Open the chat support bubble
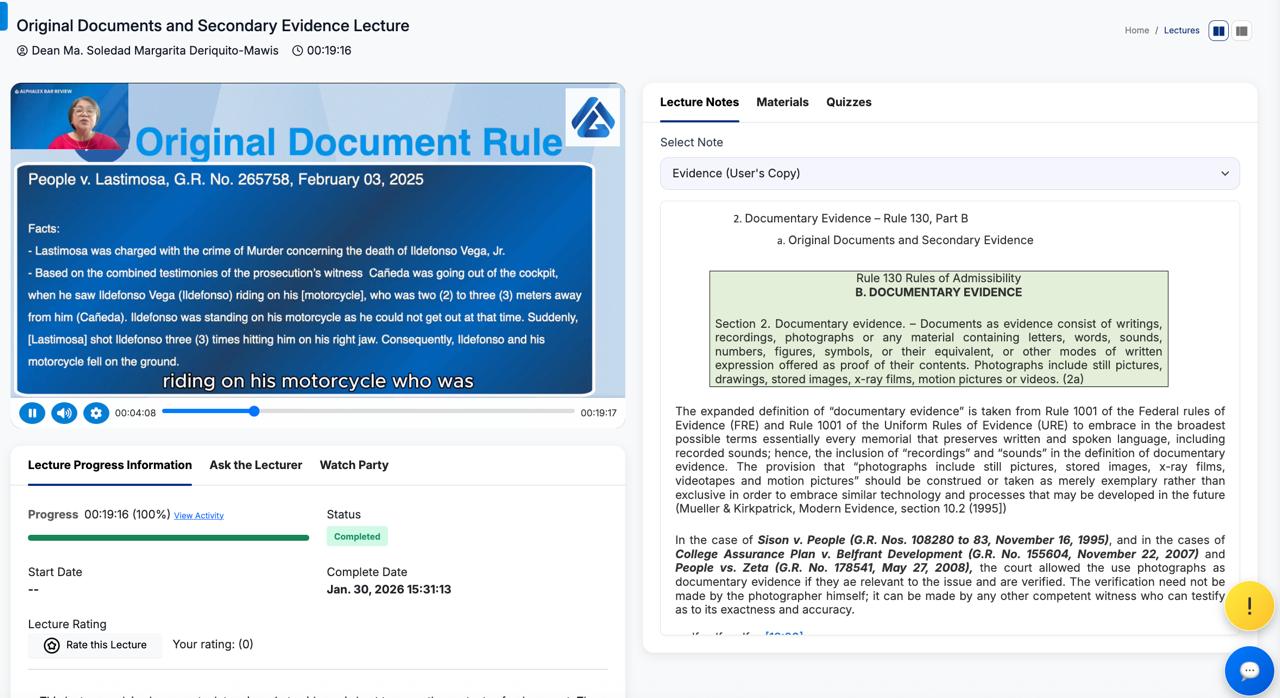Image resolution: width=1280 pixels, height=698 pixels. point(1249,670)
